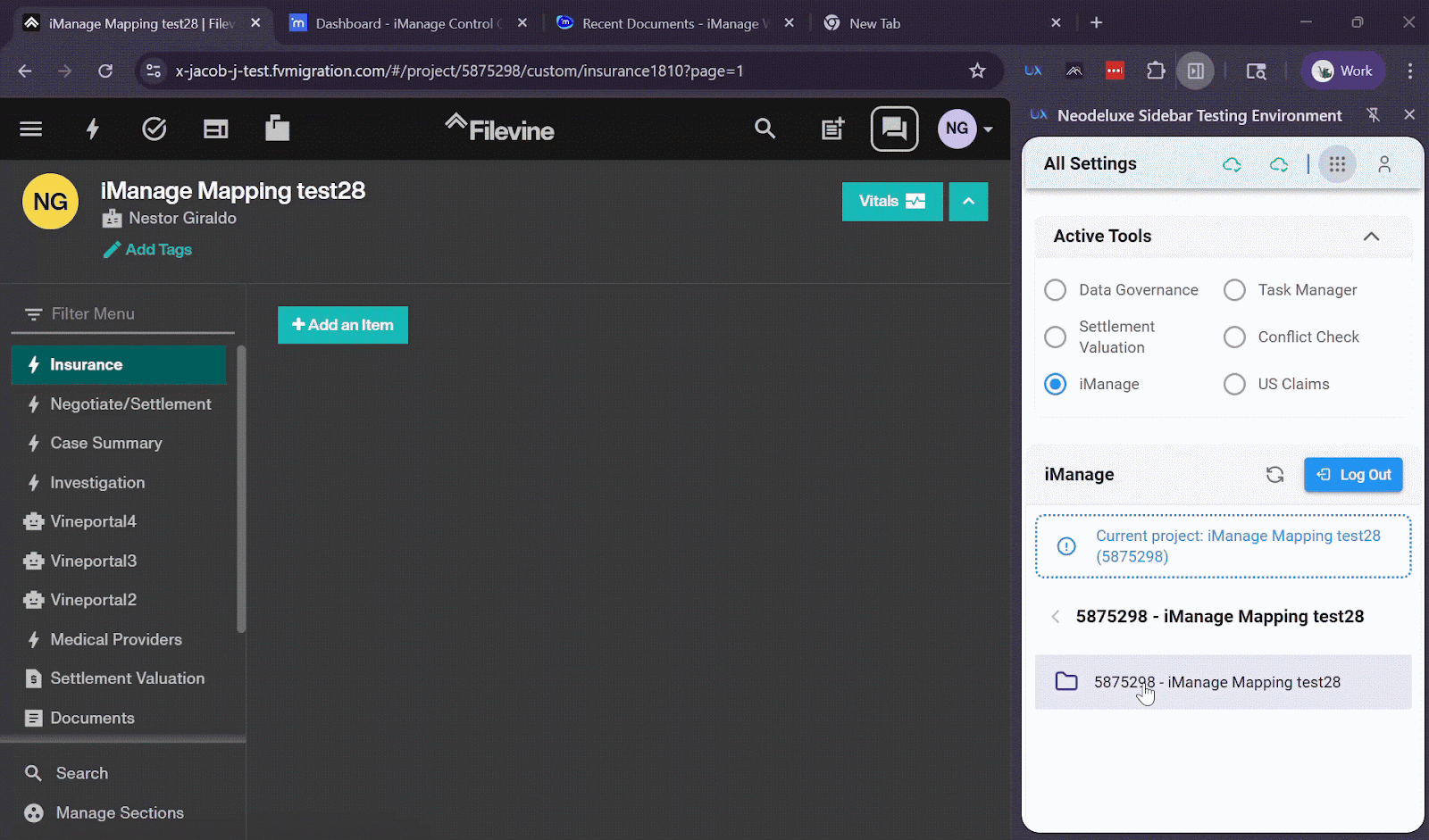Screen dimensions: 1429x840
Task: Toggle the browser side panel icon
Action: point(1195,71)
